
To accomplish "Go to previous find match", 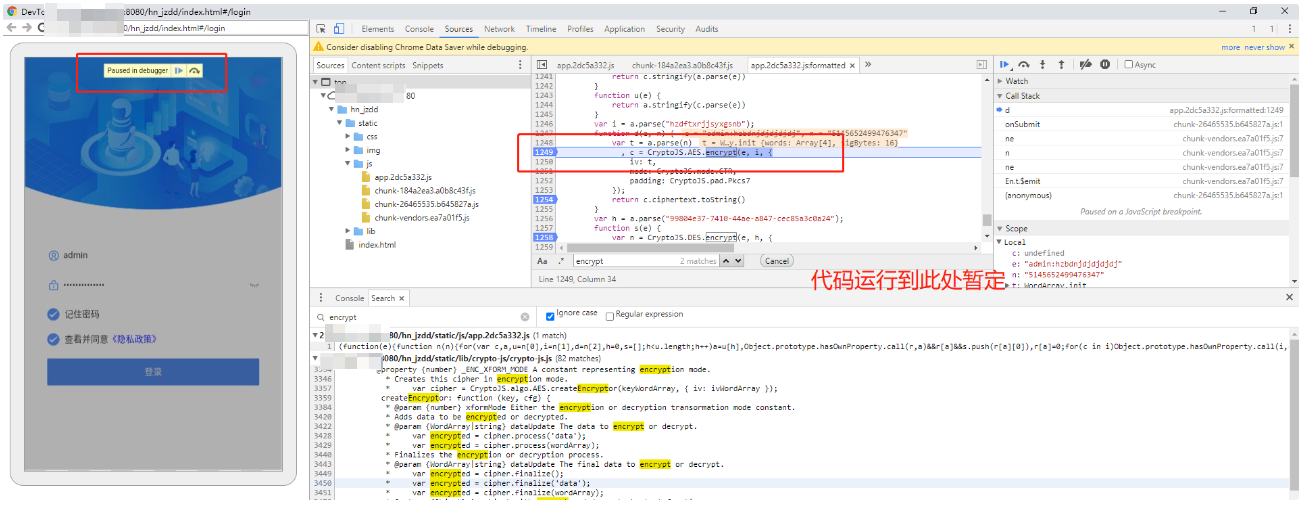I will coord(724,260).
